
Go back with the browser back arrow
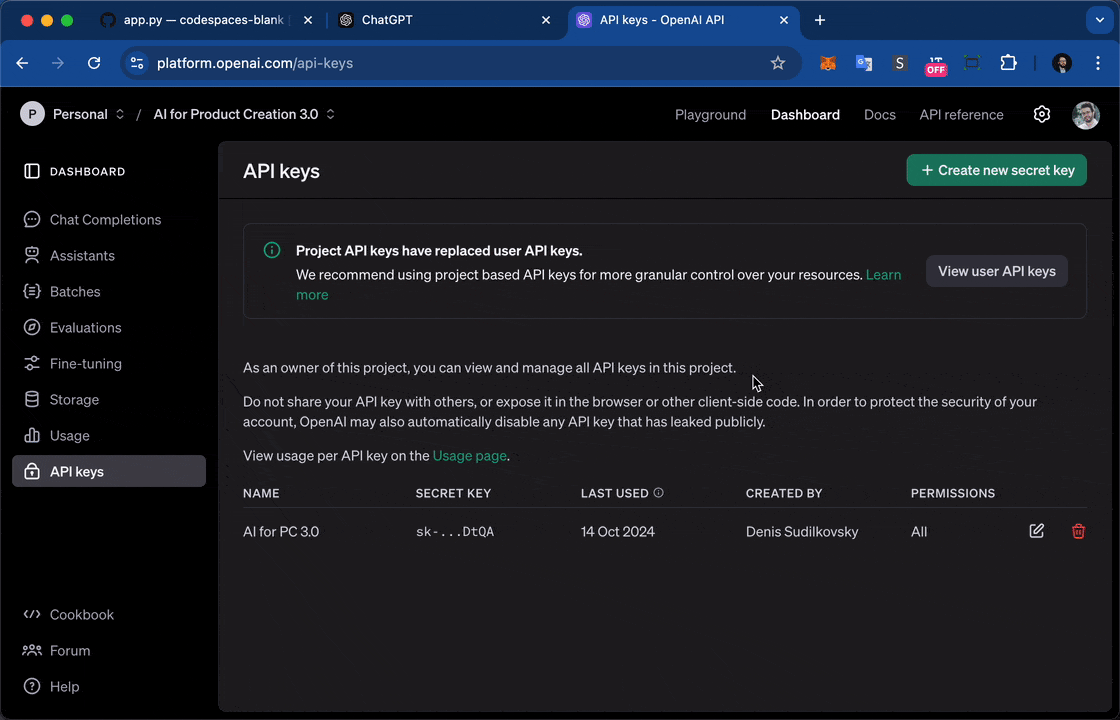point(22,63)
